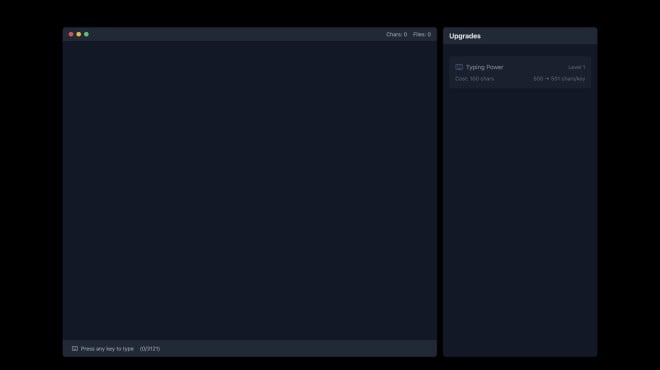Click the yellow minimize window button

tap(79, 35)
